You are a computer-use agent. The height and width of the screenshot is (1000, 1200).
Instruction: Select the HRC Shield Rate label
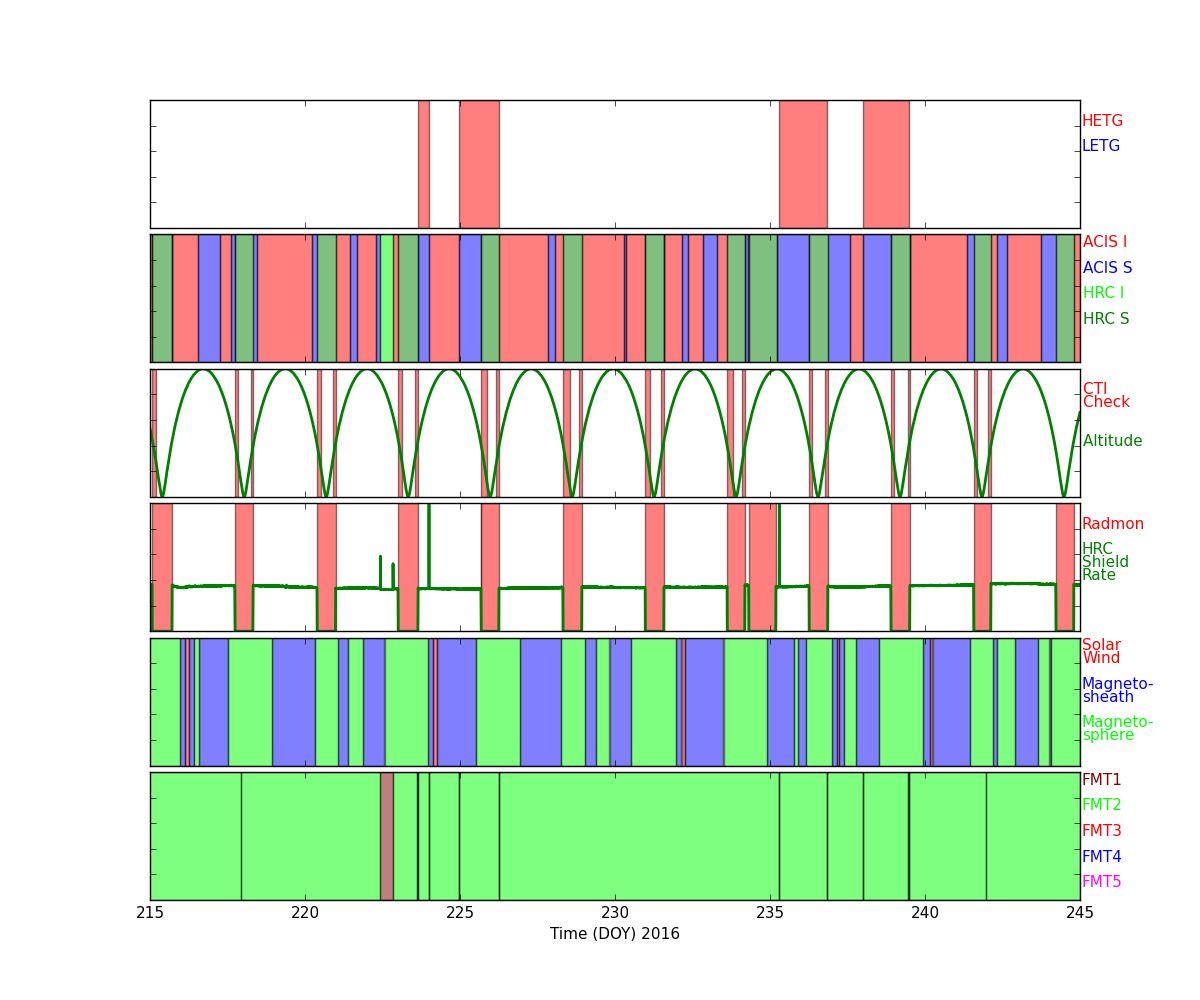(x=1105, y=562)
